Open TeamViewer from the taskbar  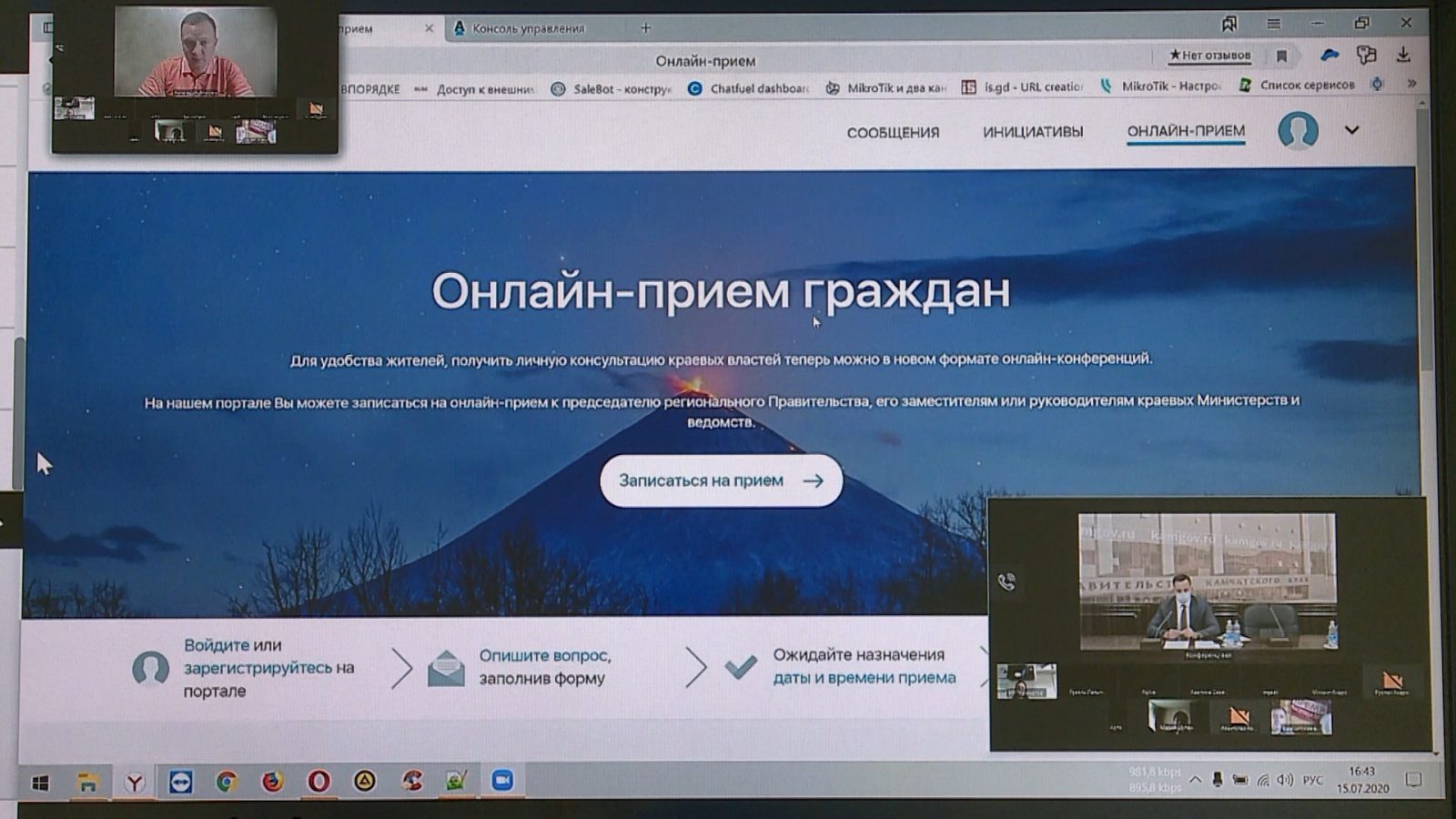click(x=181, y=782)
